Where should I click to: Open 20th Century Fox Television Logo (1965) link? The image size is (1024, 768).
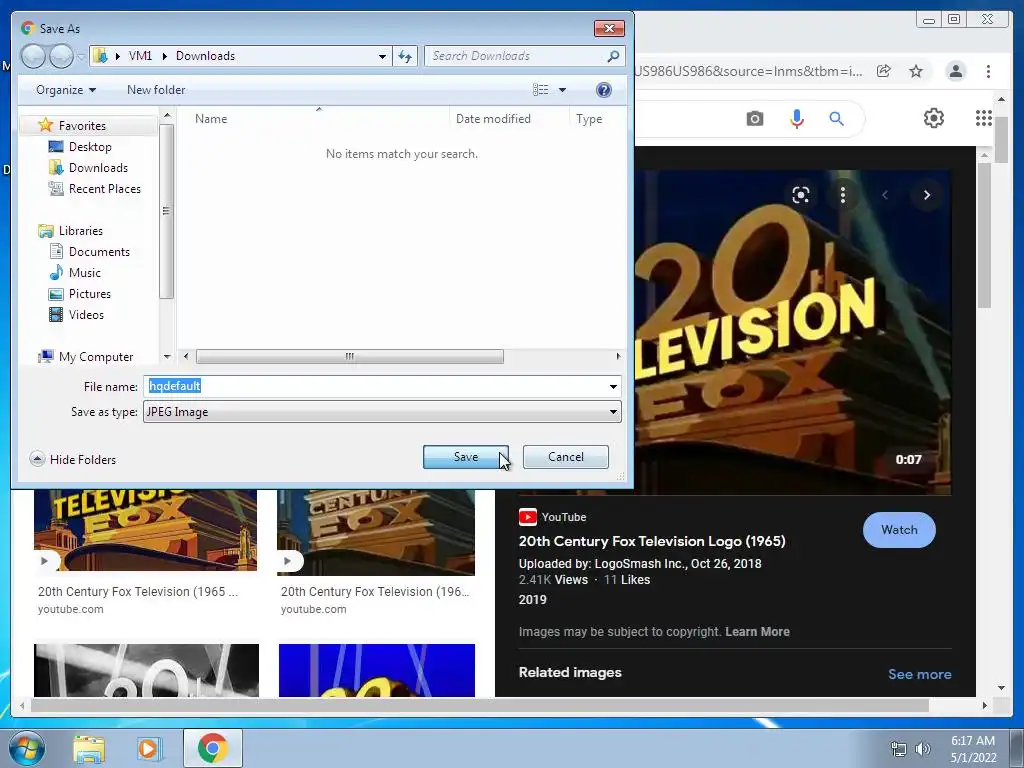[x=652, y=541]
